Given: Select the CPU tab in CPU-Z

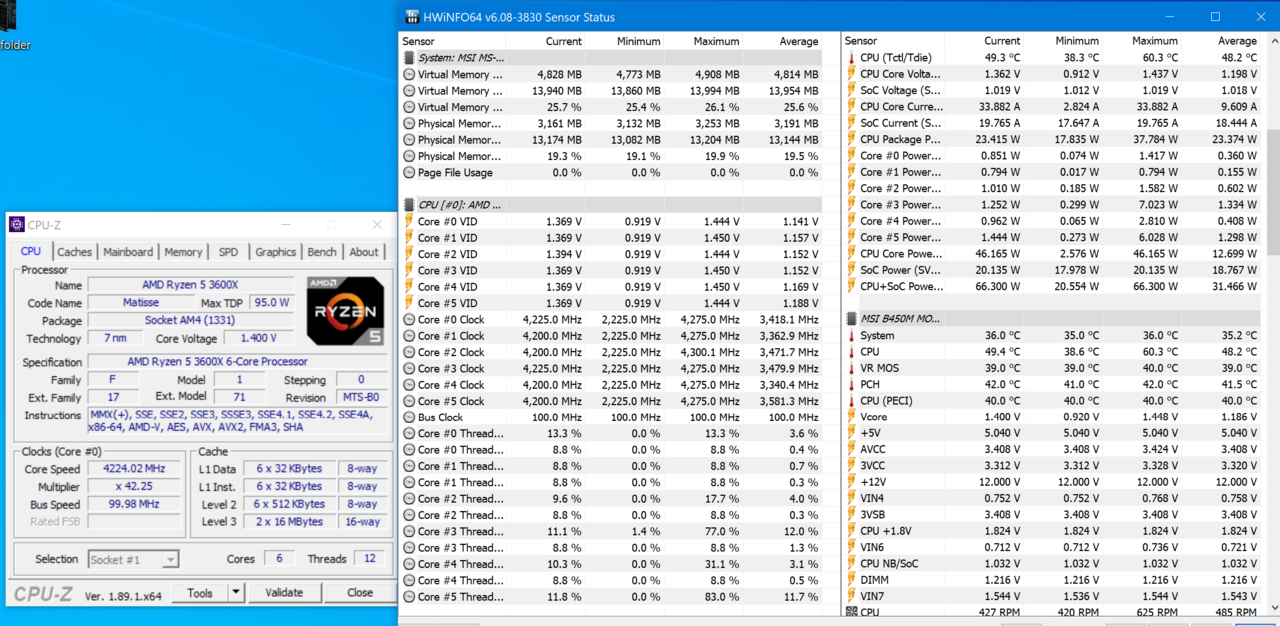Looking at the screenshot, I should click(x=31, y=251).
